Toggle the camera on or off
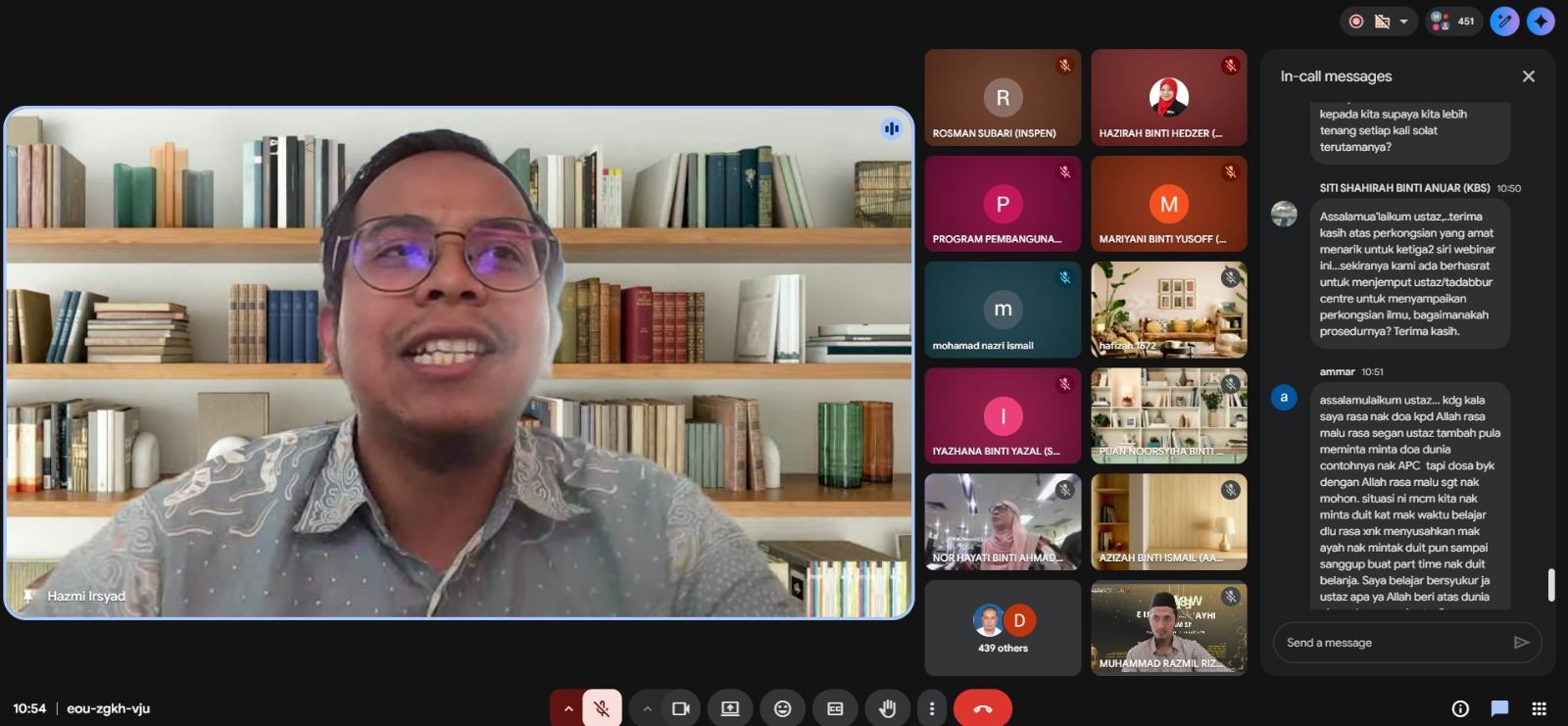This screenshot has height=726, width=1568. [x=681, y=708]
